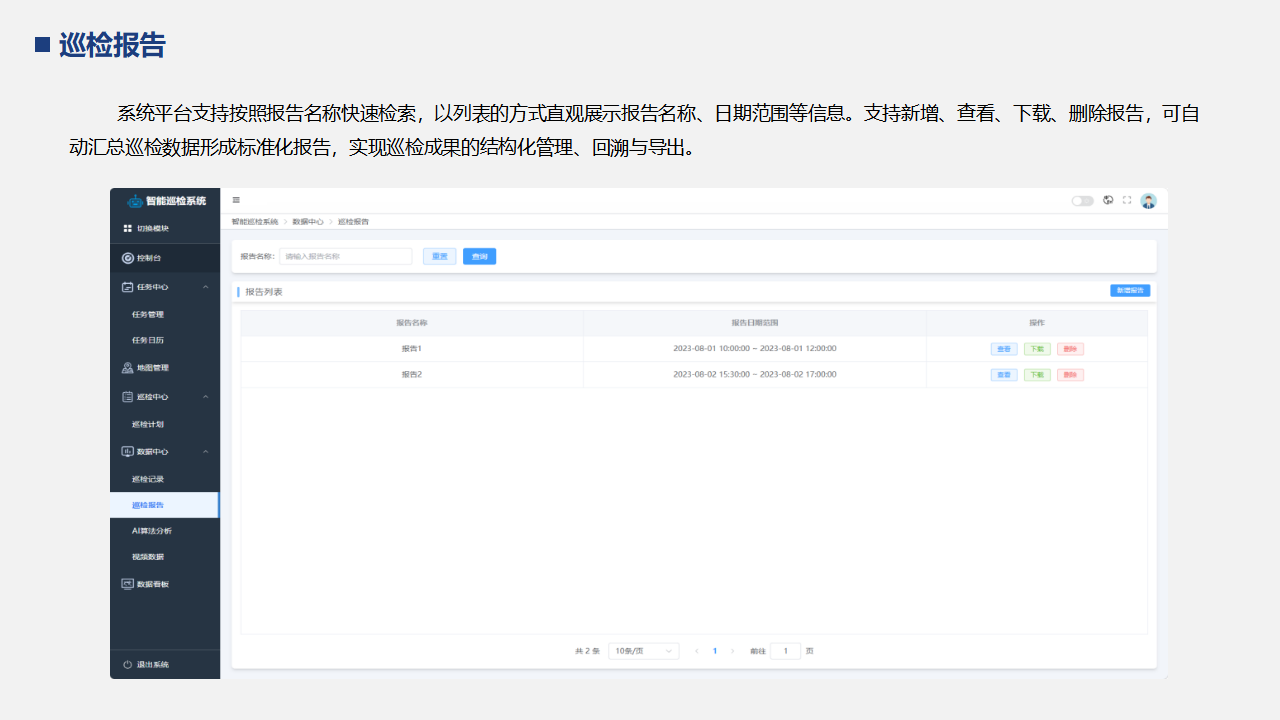Click 巡检报告 in the breadcrumb

coord(353,222)
